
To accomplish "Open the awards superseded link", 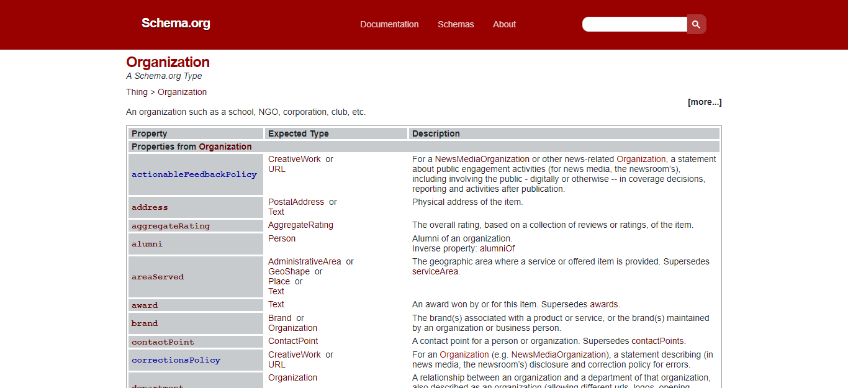I will [604, 304].
